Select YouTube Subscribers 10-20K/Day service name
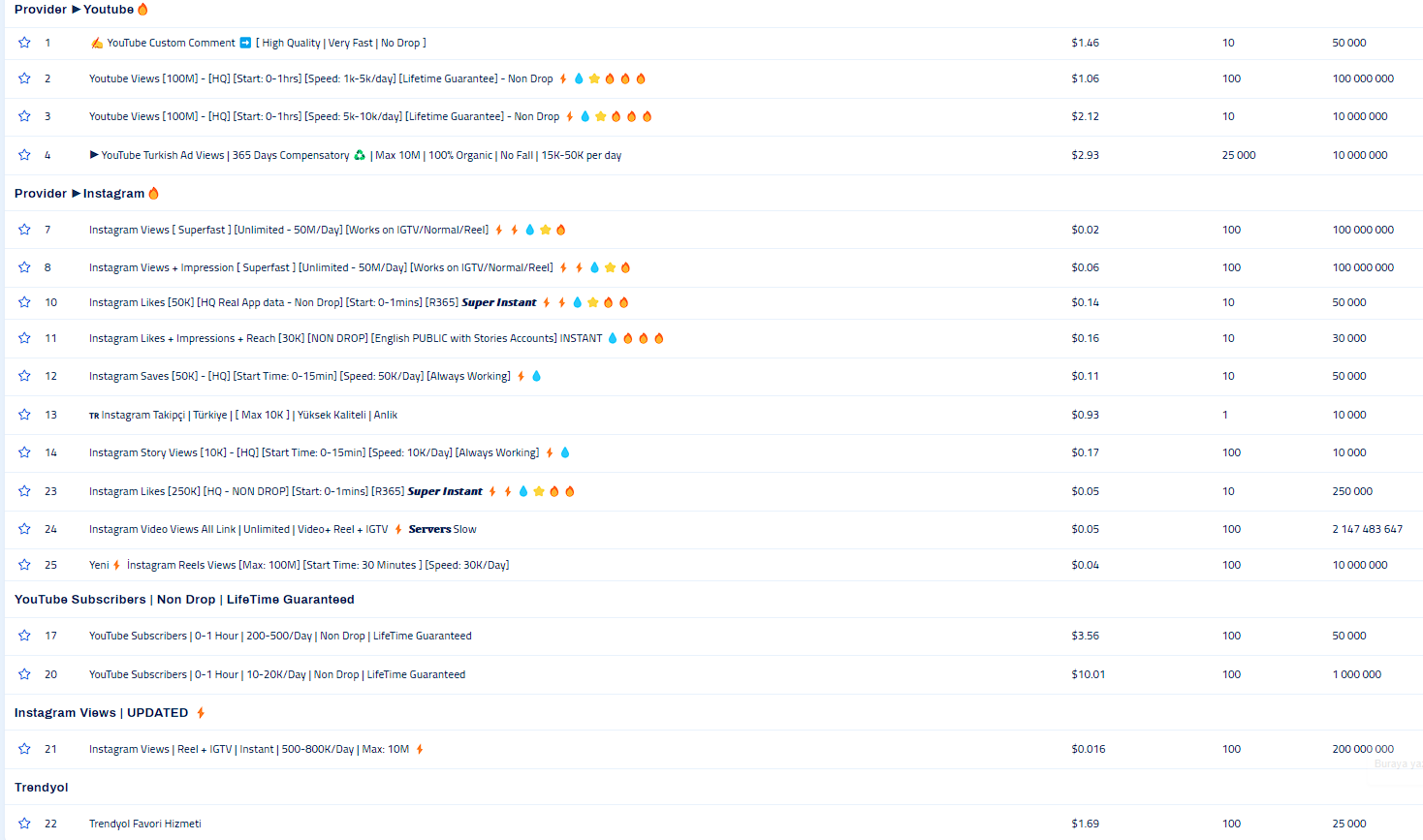 (277, 674)
